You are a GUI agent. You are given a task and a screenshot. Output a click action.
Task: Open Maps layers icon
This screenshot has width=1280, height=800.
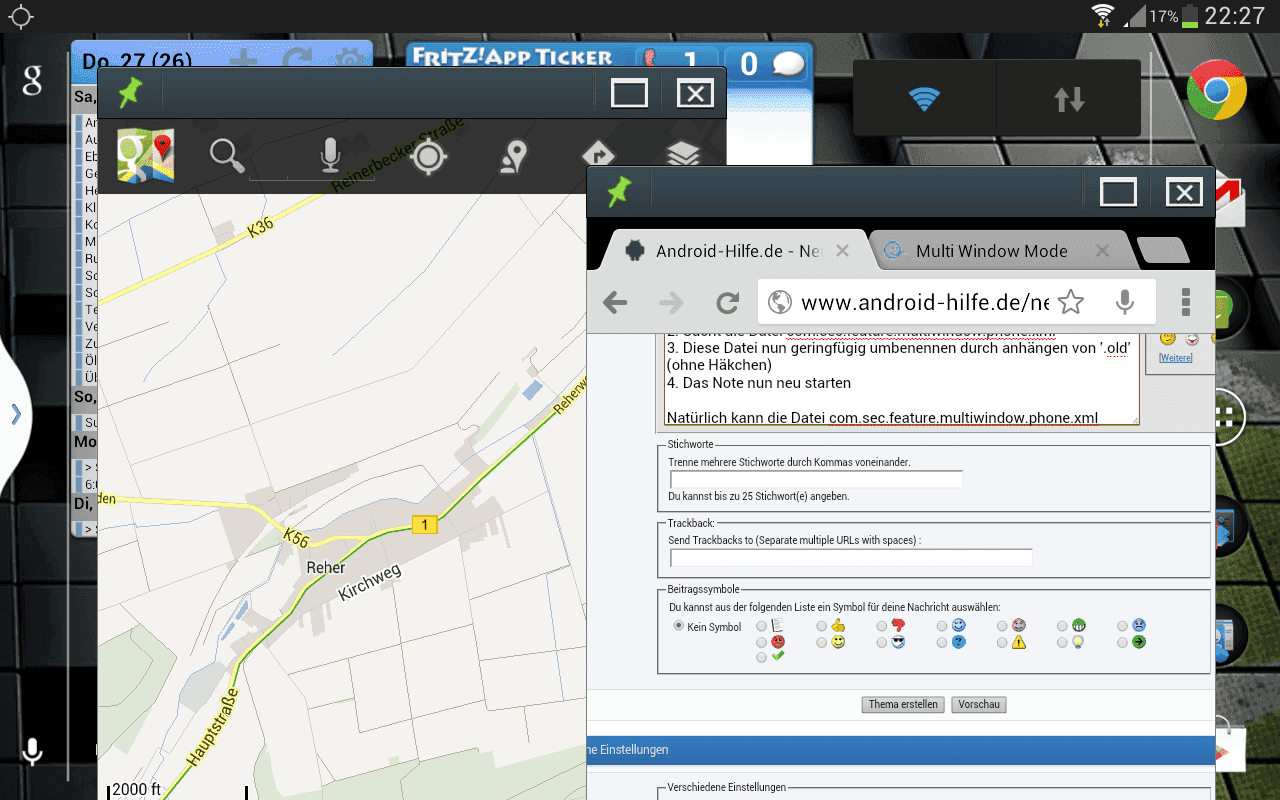[x=683, y=154]
